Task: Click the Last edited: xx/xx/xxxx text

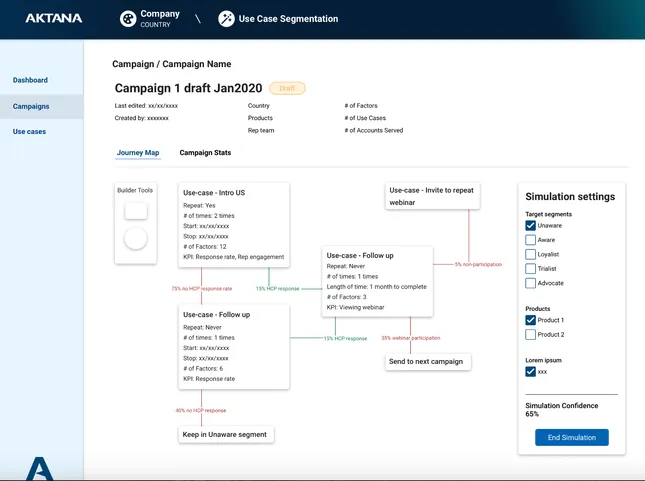Action: [x=146, y=106]
